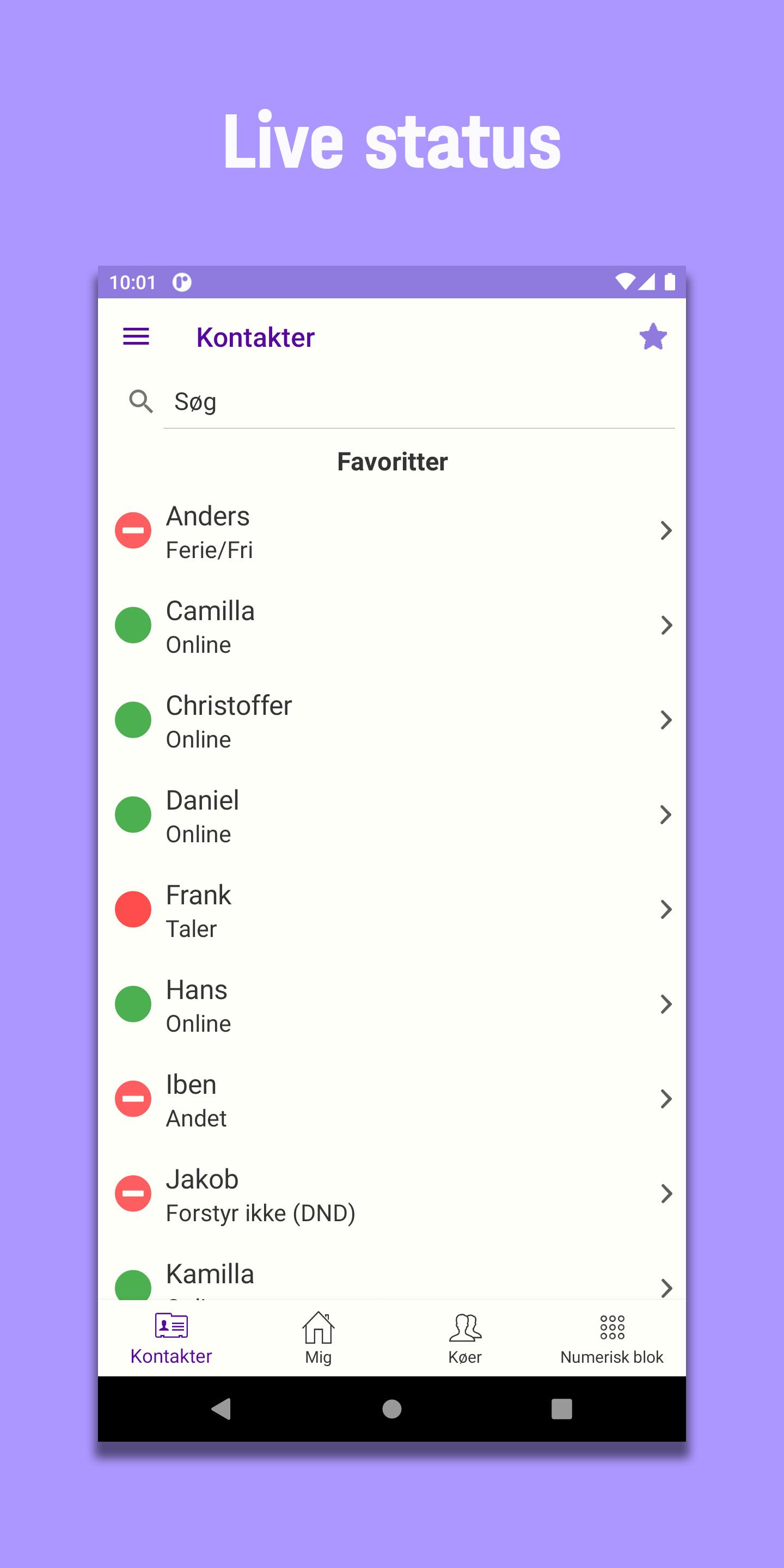The image size is (784, 1568).
Task: Tap the Android back navigation button
Action: [x=222, y=1408]
